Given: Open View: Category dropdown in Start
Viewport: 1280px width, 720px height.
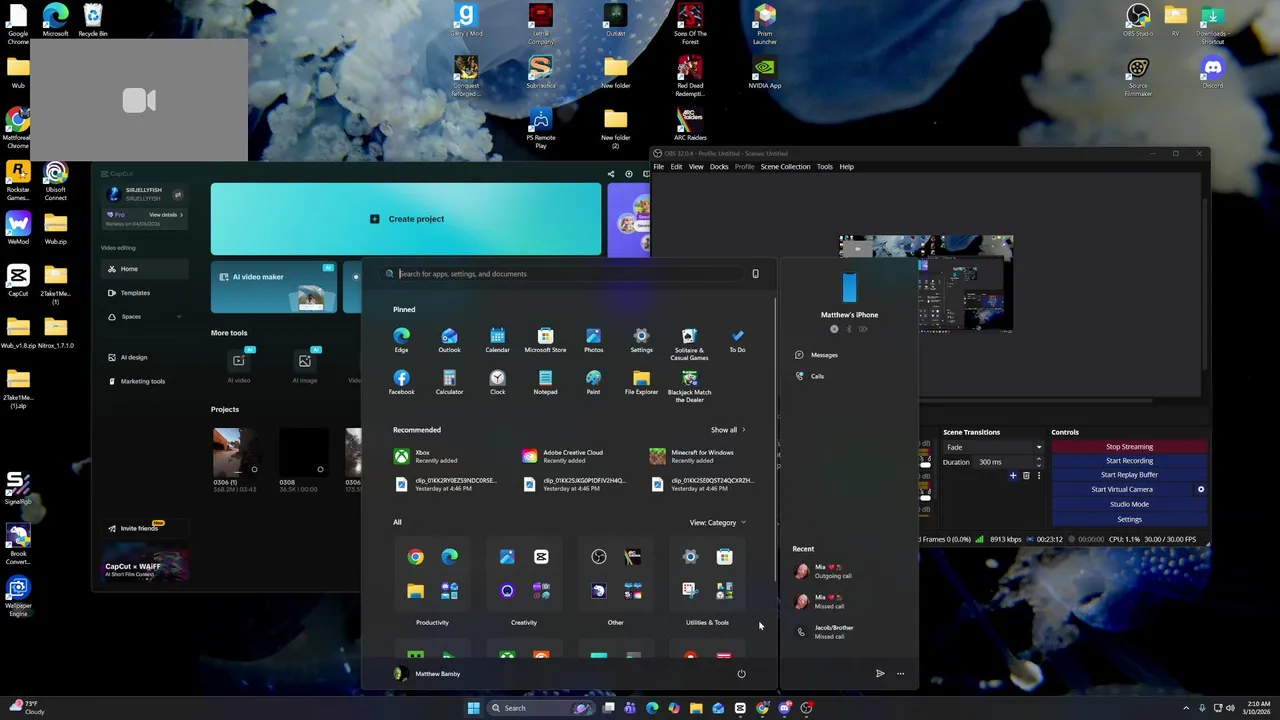Looking at the screenshot, I should (717, 522).
